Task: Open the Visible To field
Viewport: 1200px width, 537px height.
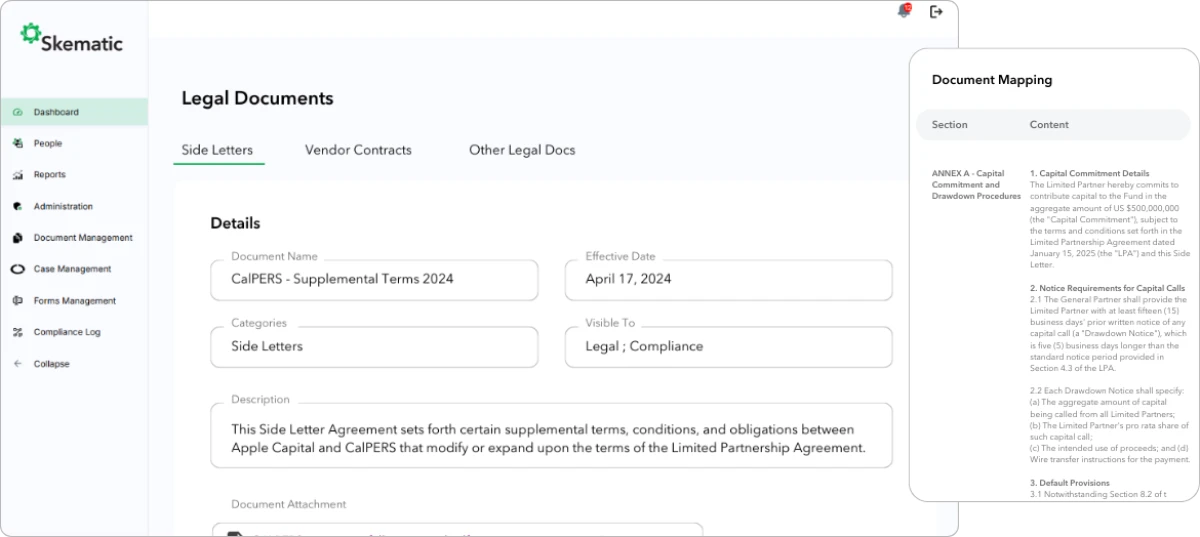Action: click(x=728, y=347)
